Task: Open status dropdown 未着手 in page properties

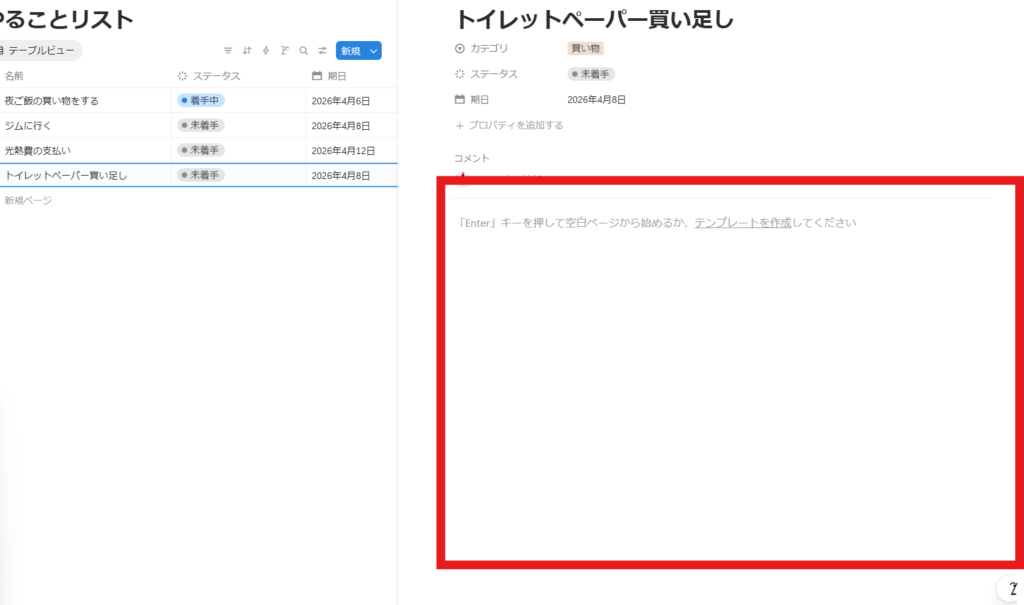Action: tap(591, 74)
